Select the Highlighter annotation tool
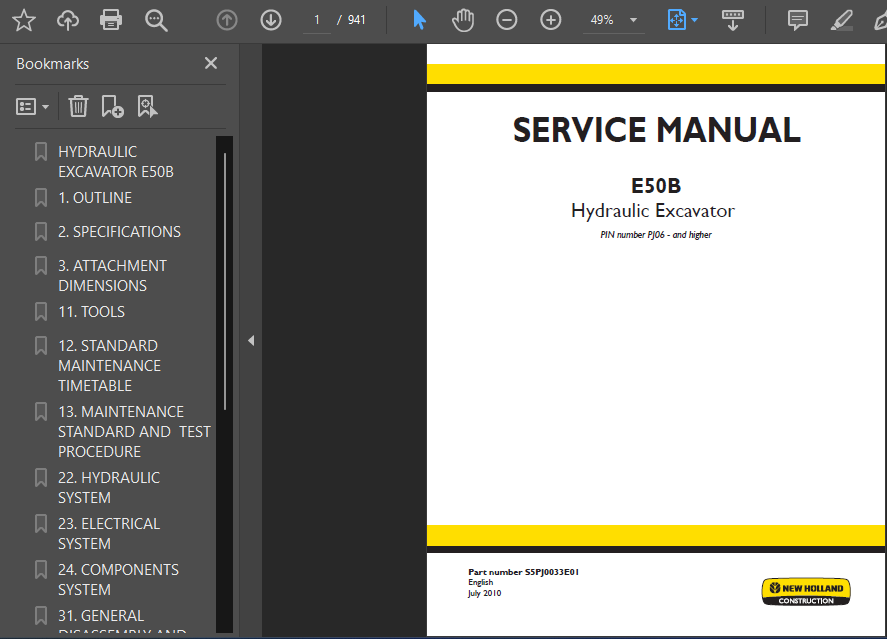This screenshot has width=887, height=639. pos(841,19)
